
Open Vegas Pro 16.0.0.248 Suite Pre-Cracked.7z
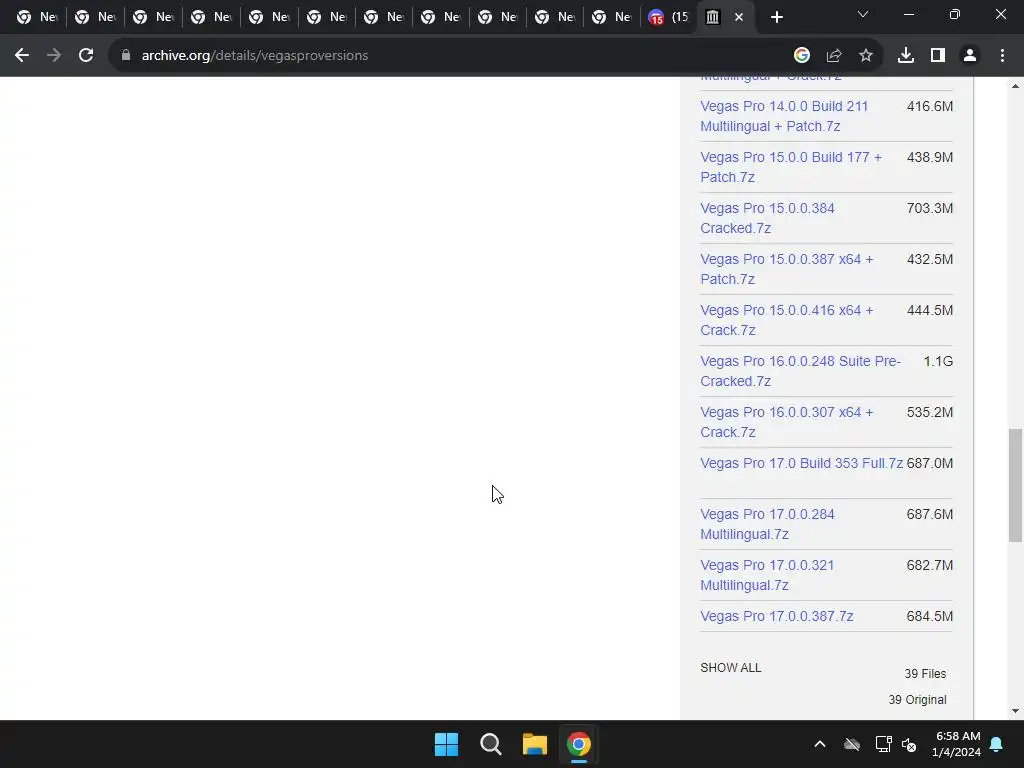click(801, 371)
